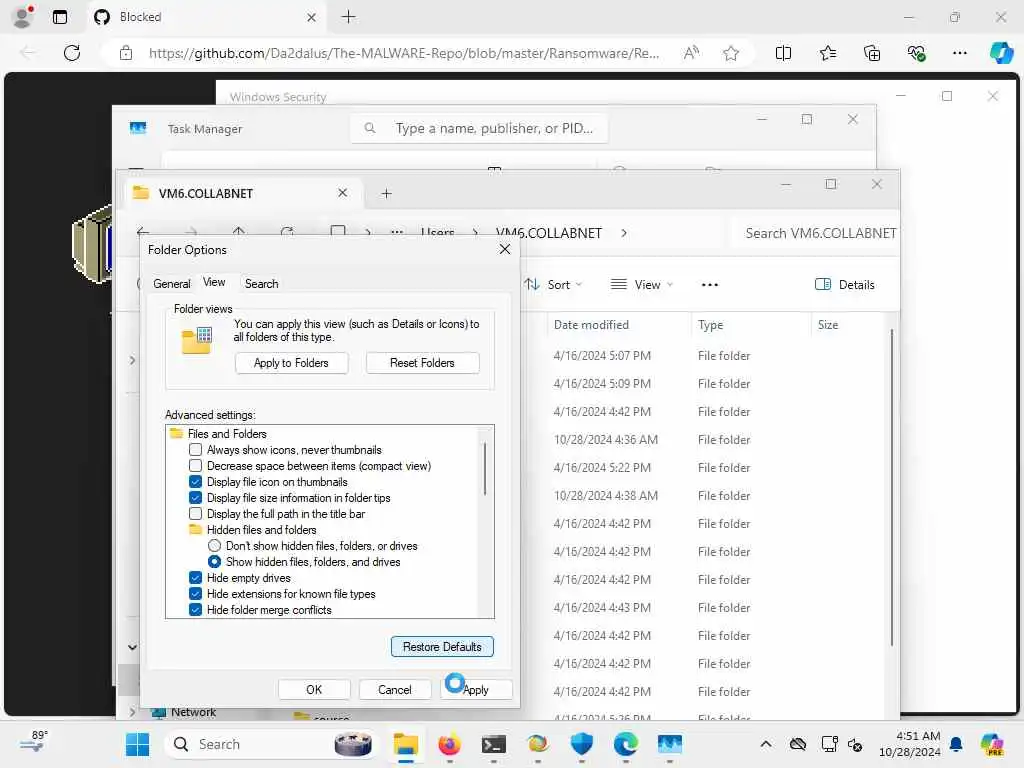Uncheck Display file size information in folder tips
The width and height of the screenshot is (1024, 768).
[x=195, y=498]
